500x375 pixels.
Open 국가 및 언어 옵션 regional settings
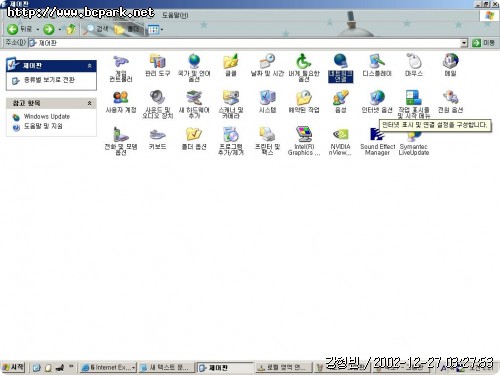194,68
